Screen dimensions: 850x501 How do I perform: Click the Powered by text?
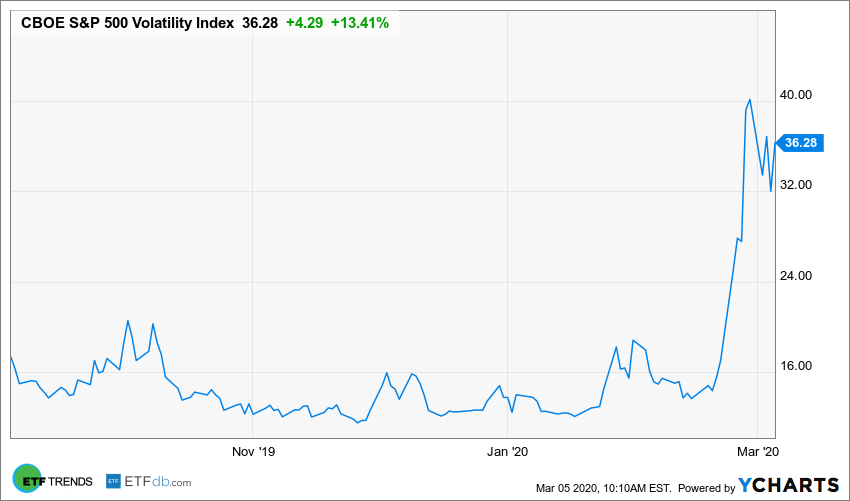[706, 488]
